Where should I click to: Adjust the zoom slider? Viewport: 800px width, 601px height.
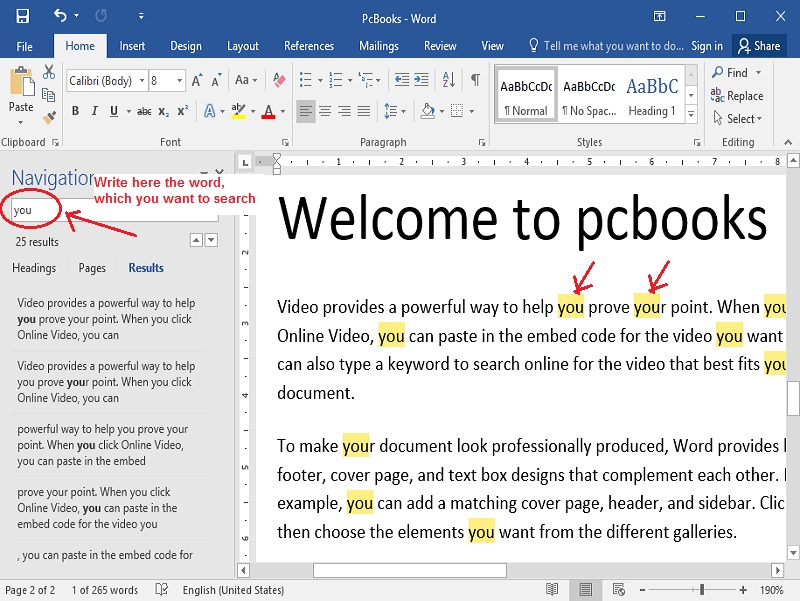tap(702, 590)
